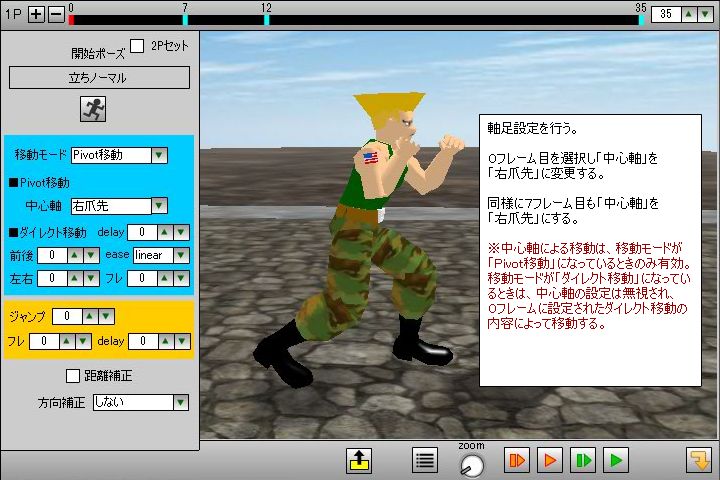Increase the frame count 35 stepper
Image resolution: width=720 pixels, height=480 pixels.
pyautogui.click(x=688, y=14)
